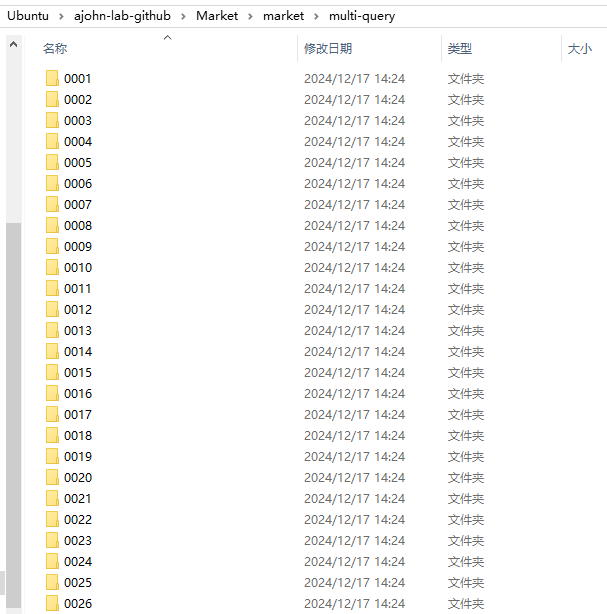Select the 0015 folder icon

tap(52, 372)
